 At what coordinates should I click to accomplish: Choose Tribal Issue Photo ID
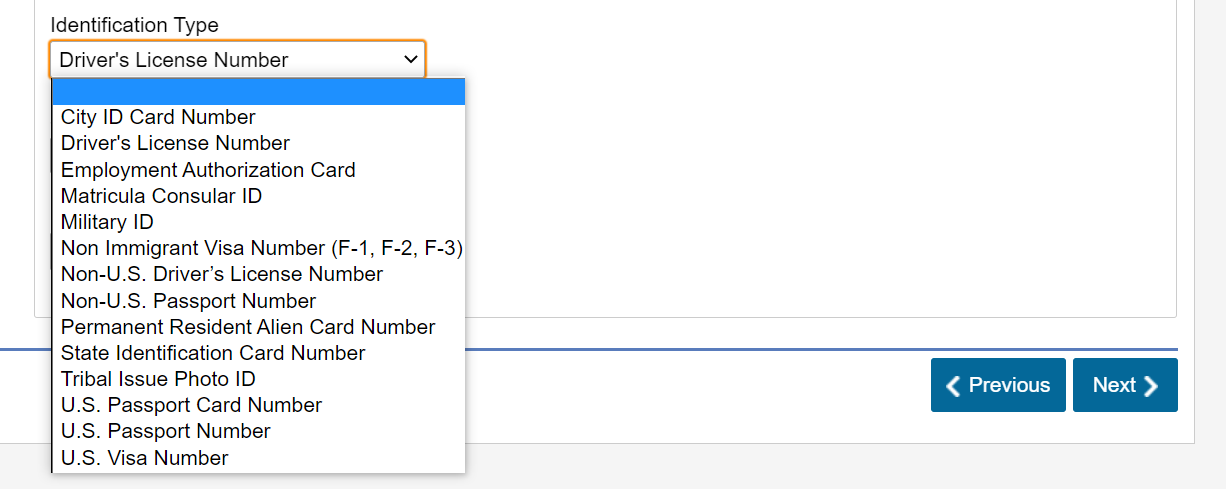point(259,379)
